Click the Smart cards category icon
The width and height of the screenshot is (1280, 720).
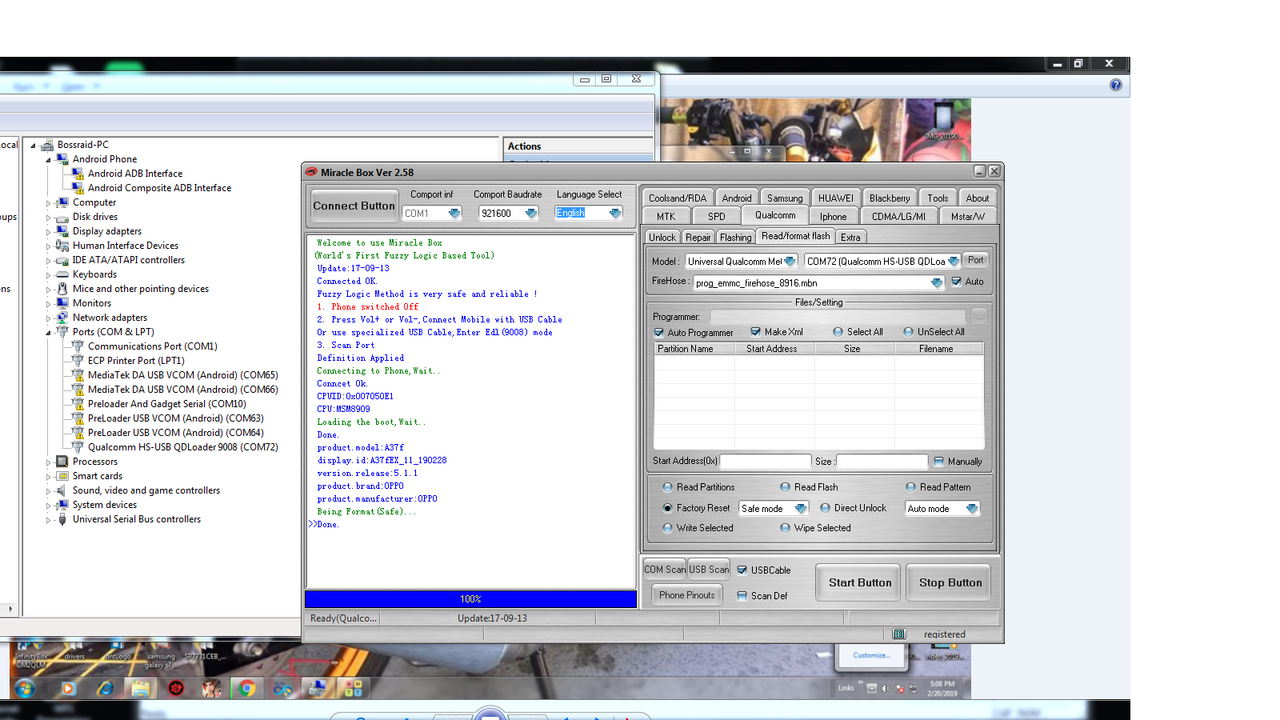tap(63, 476)
